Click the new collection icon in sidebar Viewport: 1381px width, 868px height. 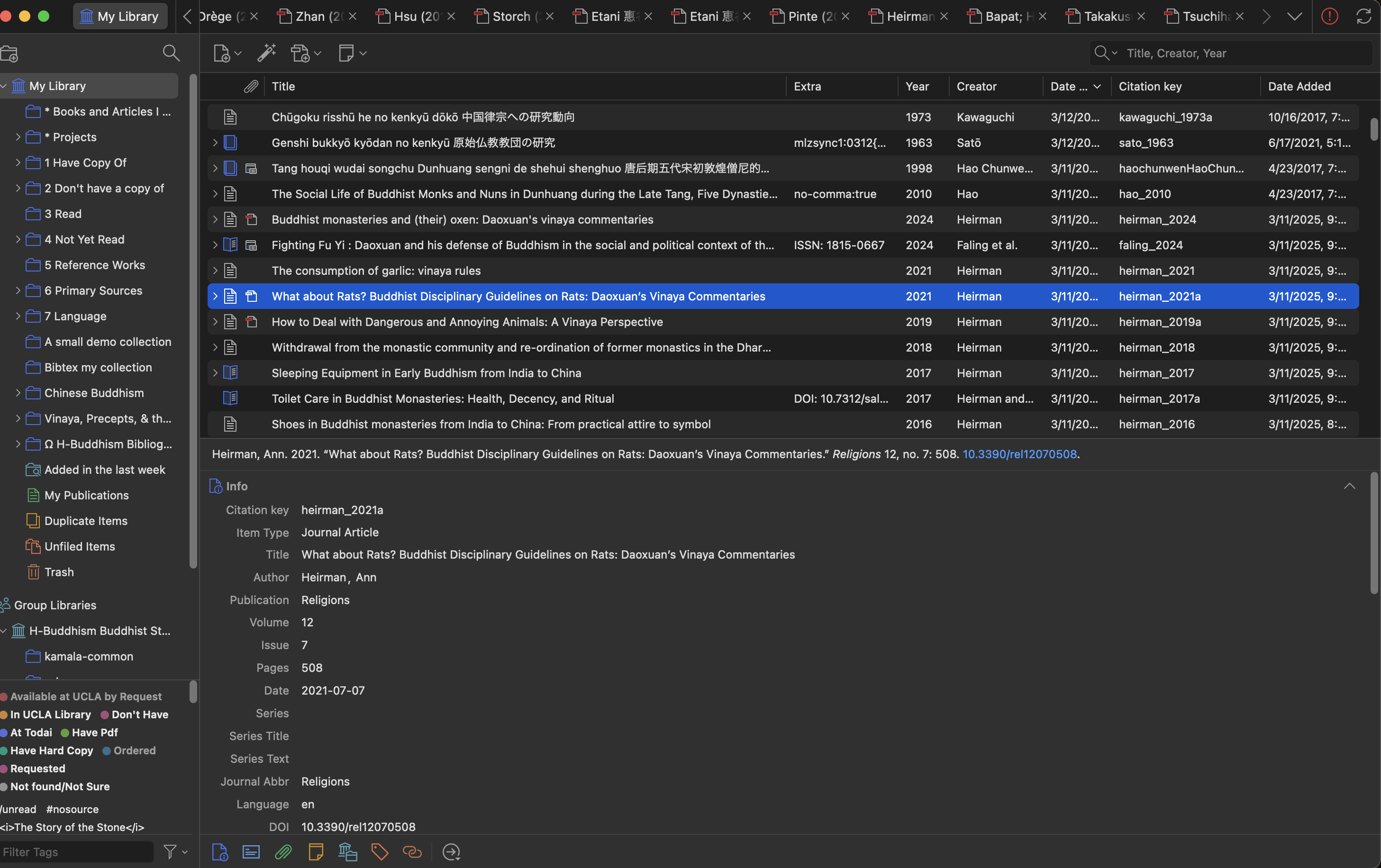point(10,54)
